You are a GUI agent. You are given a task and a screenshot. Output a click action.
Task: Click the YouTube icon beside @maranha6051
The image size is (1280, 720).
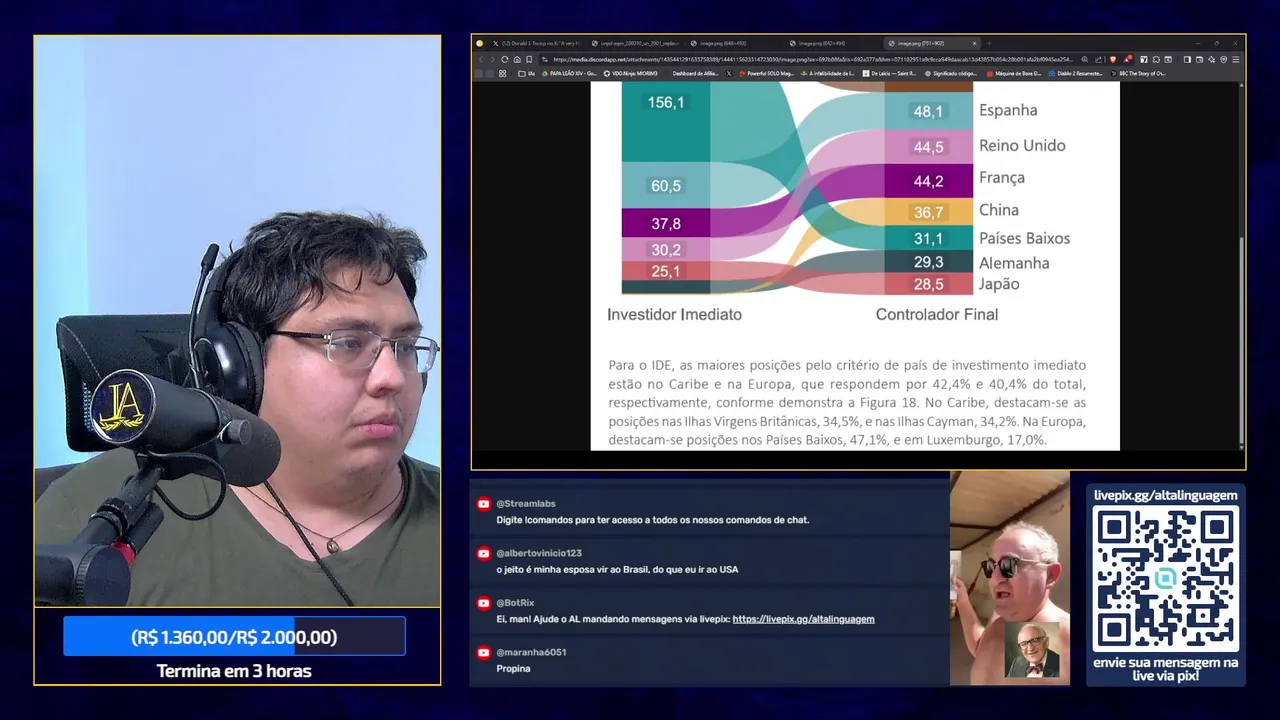coord(484,652)
